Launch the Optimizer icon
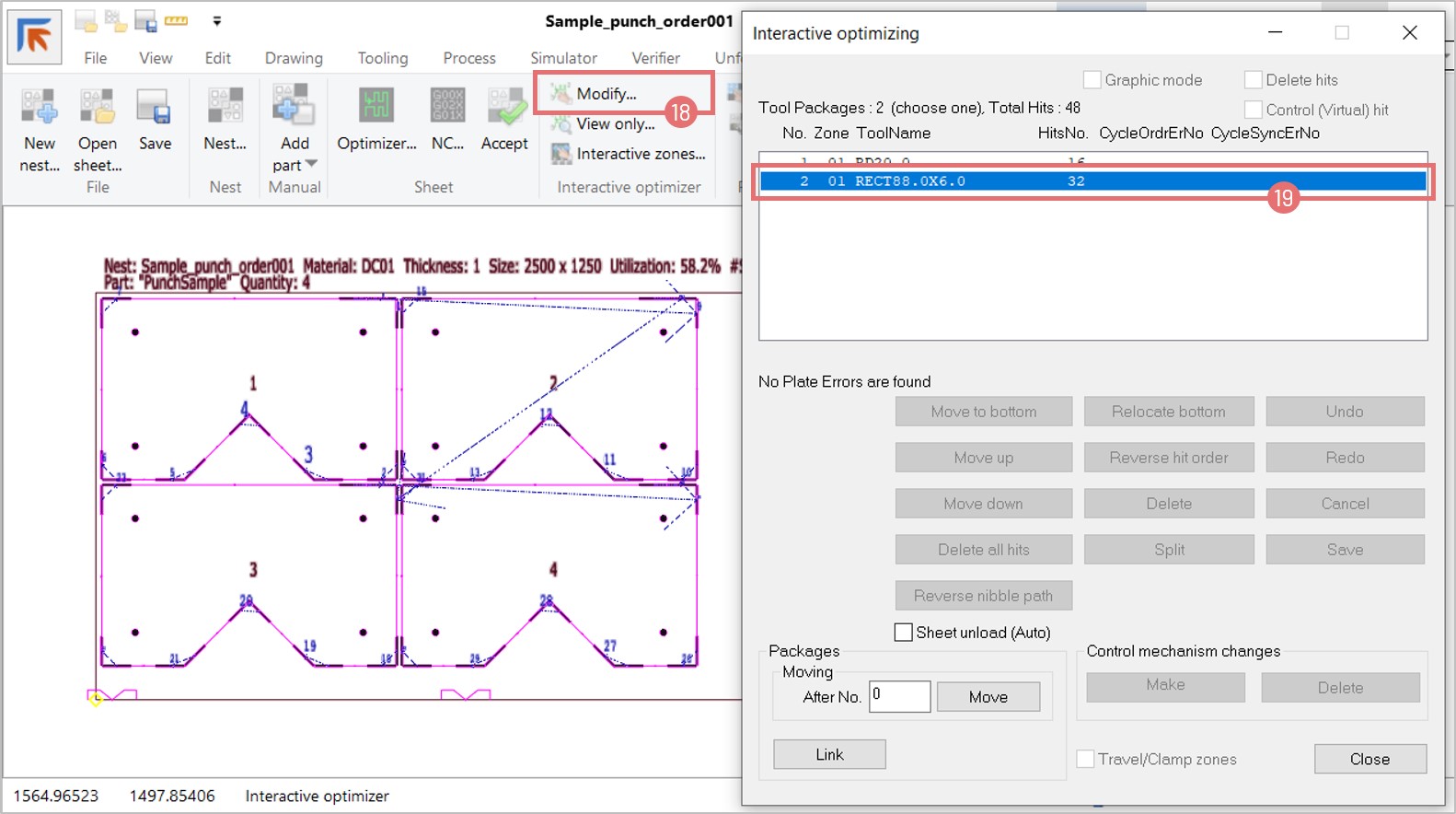 pyautogui.click(x=376, y=109)
